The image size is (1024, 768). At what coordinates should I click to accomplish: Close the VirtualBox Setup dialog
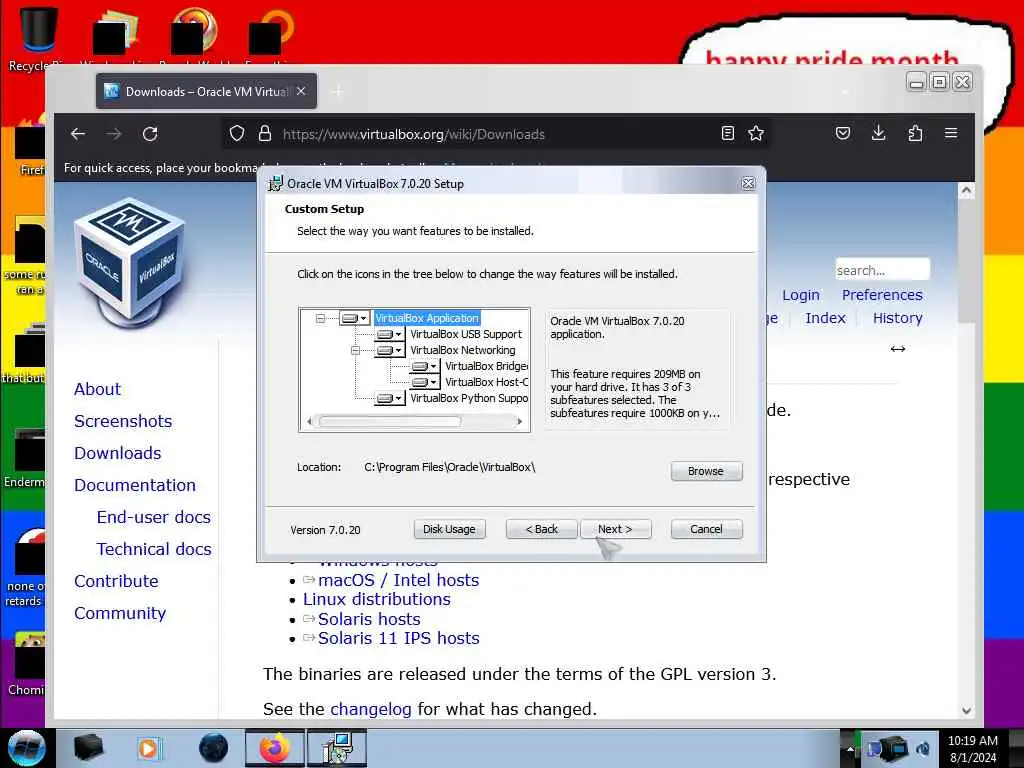pos(748,184)
